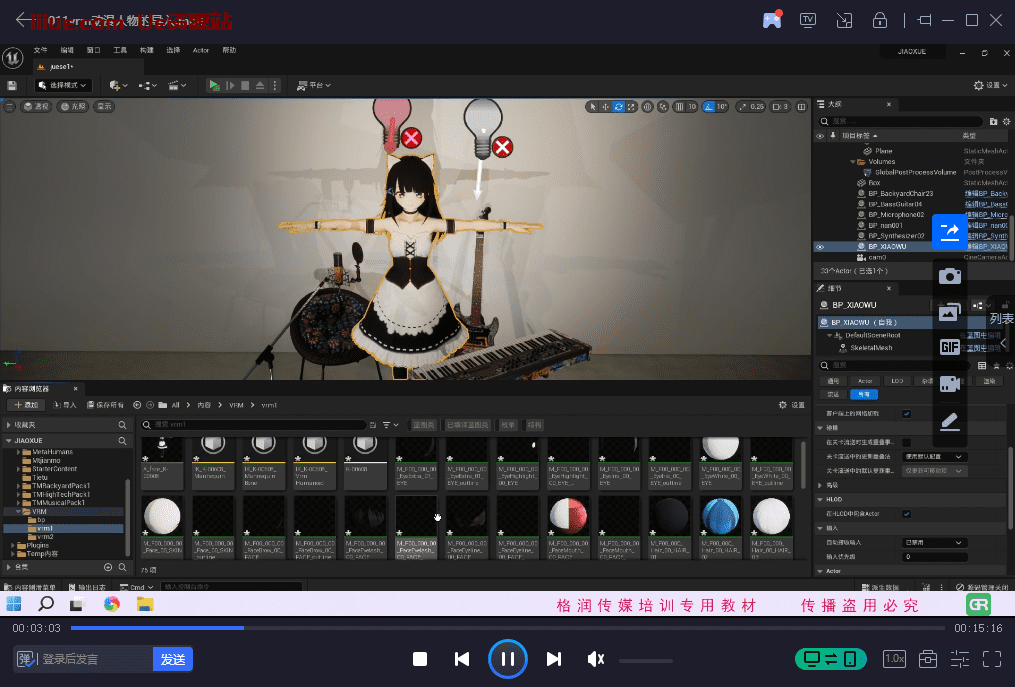Enter fullscreen mode in the player
This screenshot has height=687, width=1015.
click(x=991, y=659)
